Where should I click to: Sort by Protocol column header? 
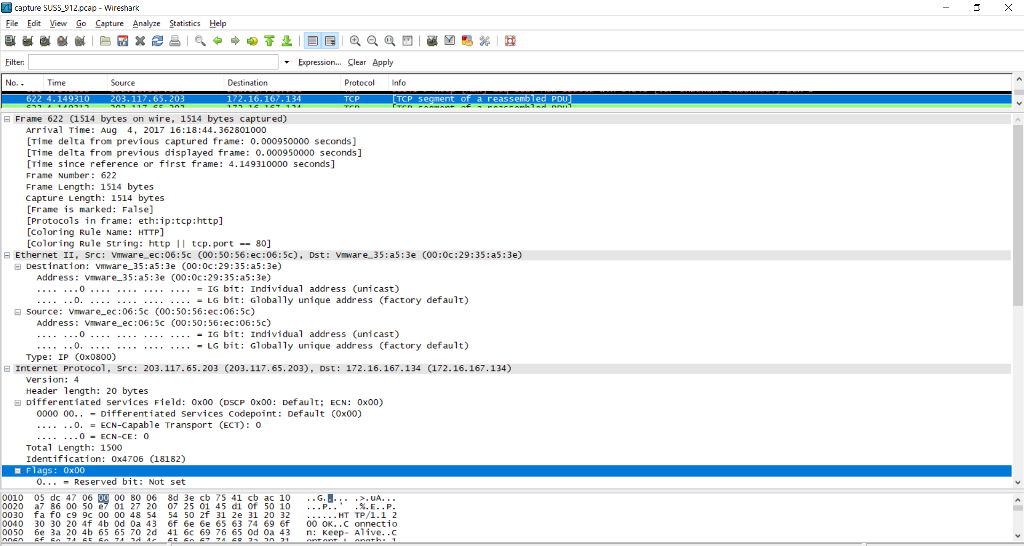(x=364, y=83)
